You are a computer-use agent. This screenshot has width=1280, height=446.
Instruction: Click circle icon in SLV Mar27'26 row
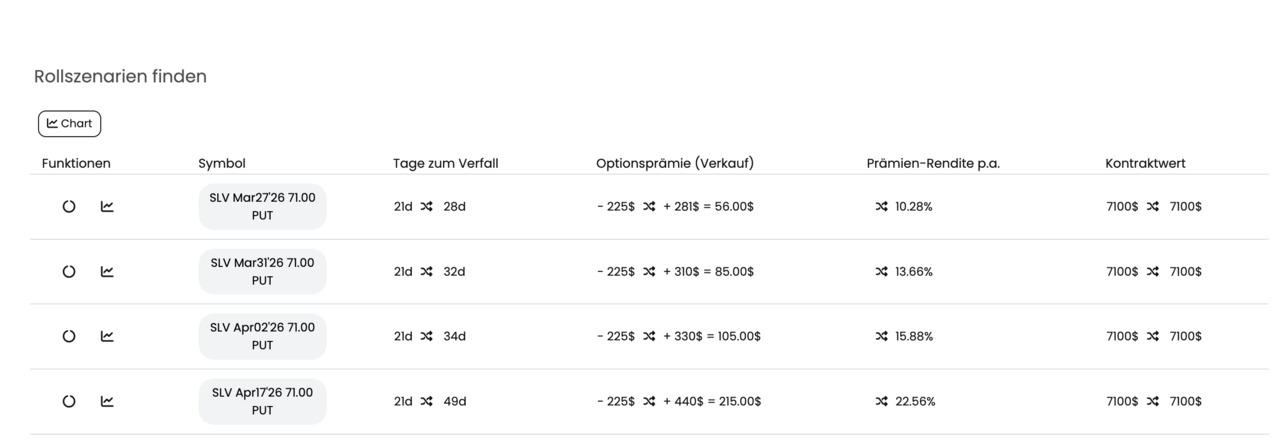(69, 207)
